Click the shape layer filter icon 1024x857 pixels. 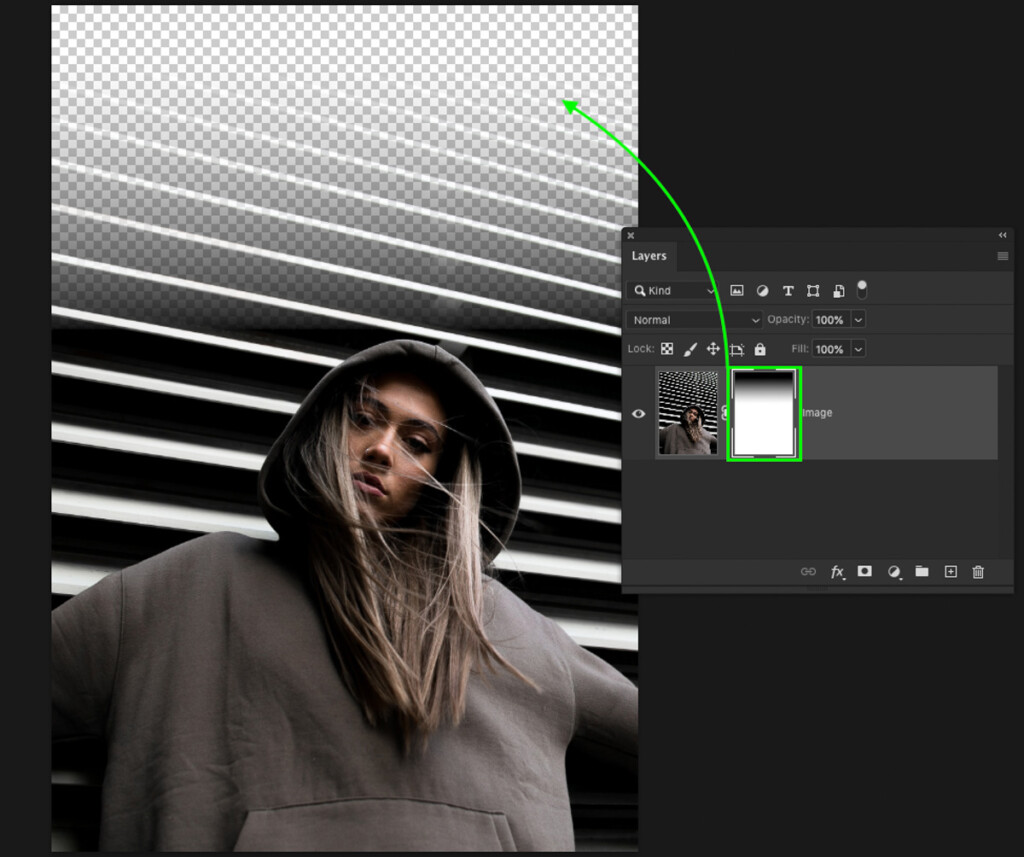click(813, 291)
